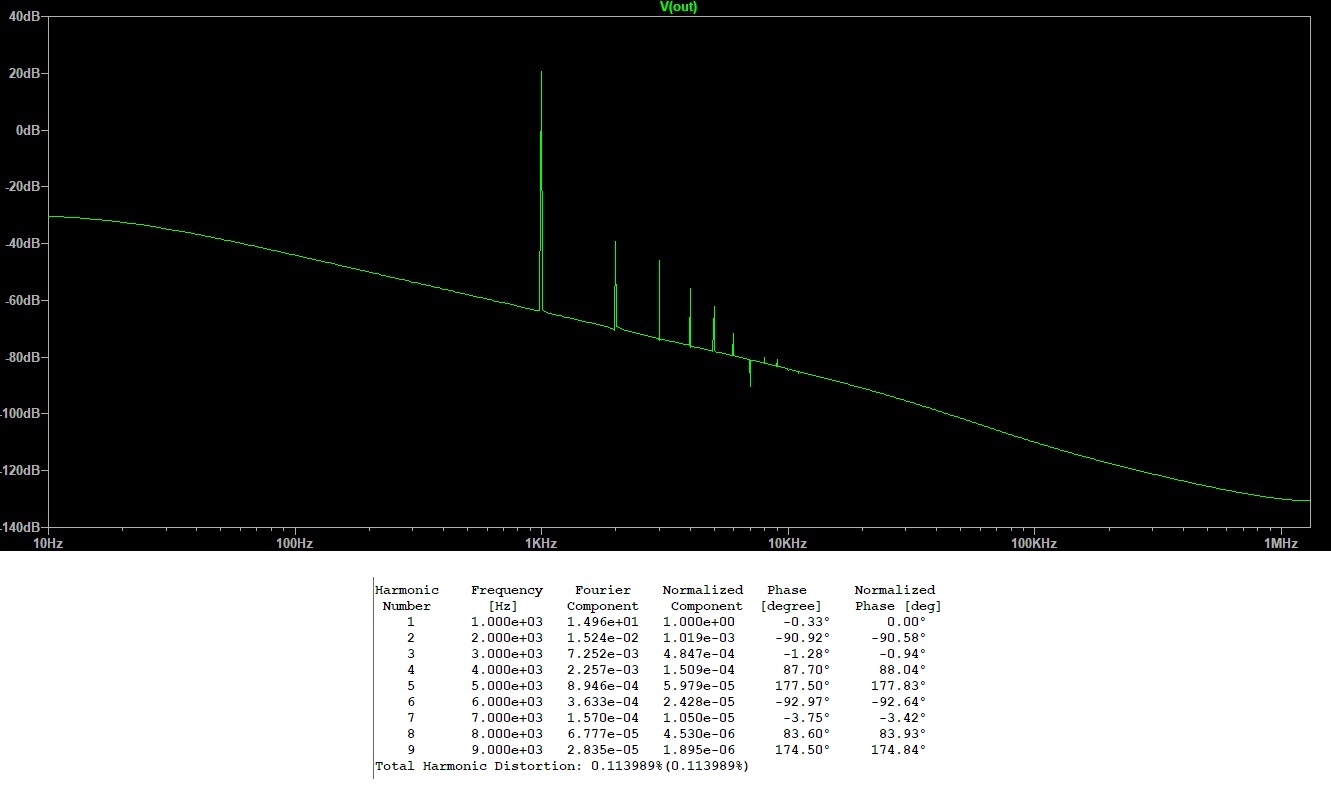Click the -20dB axis label
The width and height of the screenshot is (1331, 791).
tap(20, 187)
